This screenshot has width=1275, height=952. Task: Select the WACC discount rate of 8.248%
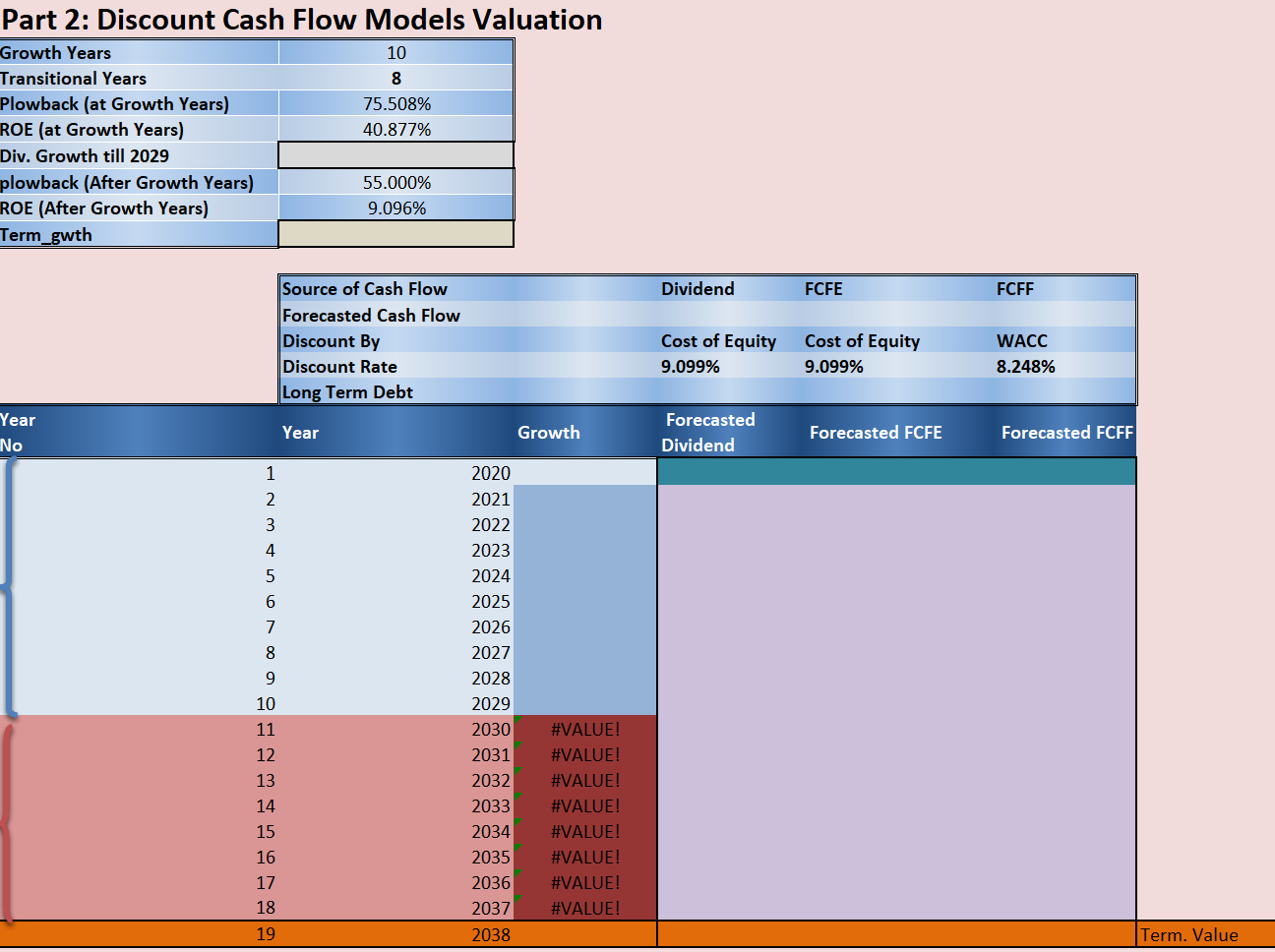coord(1024,366)
